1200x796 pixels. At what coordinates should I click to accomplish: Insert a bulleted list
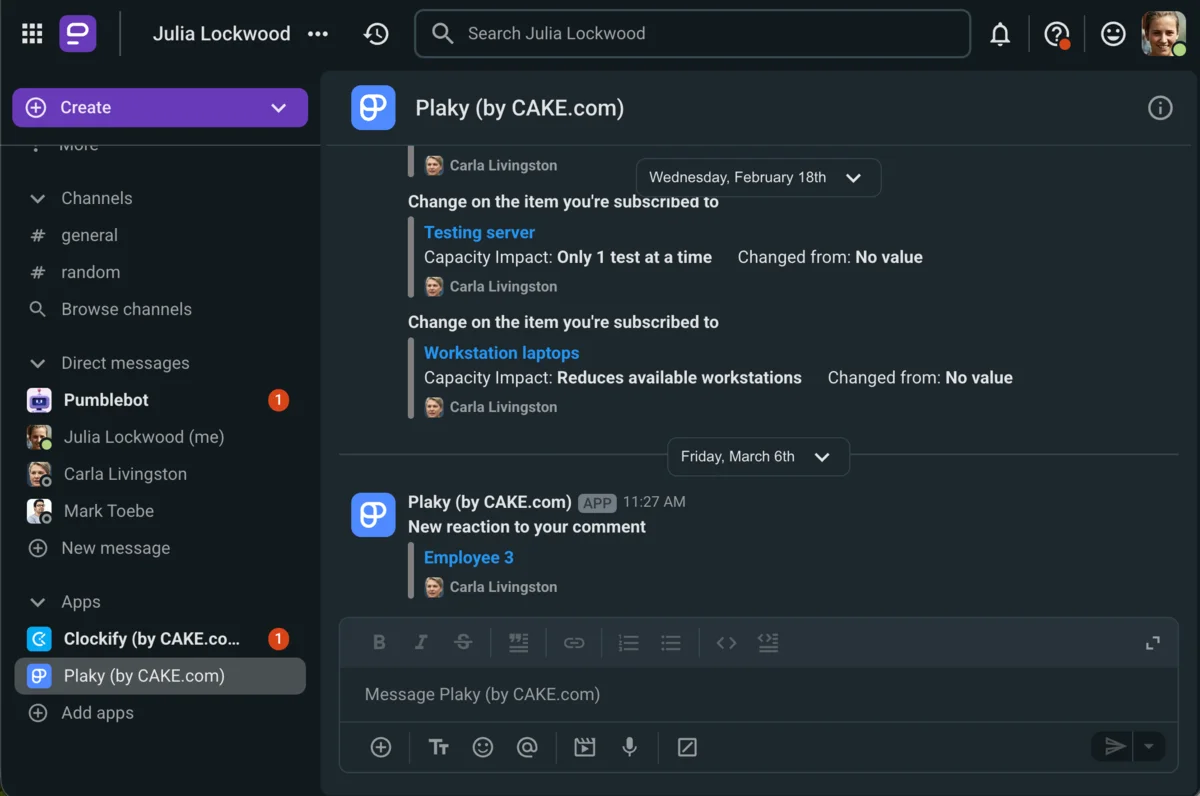(x=671, y=643)
